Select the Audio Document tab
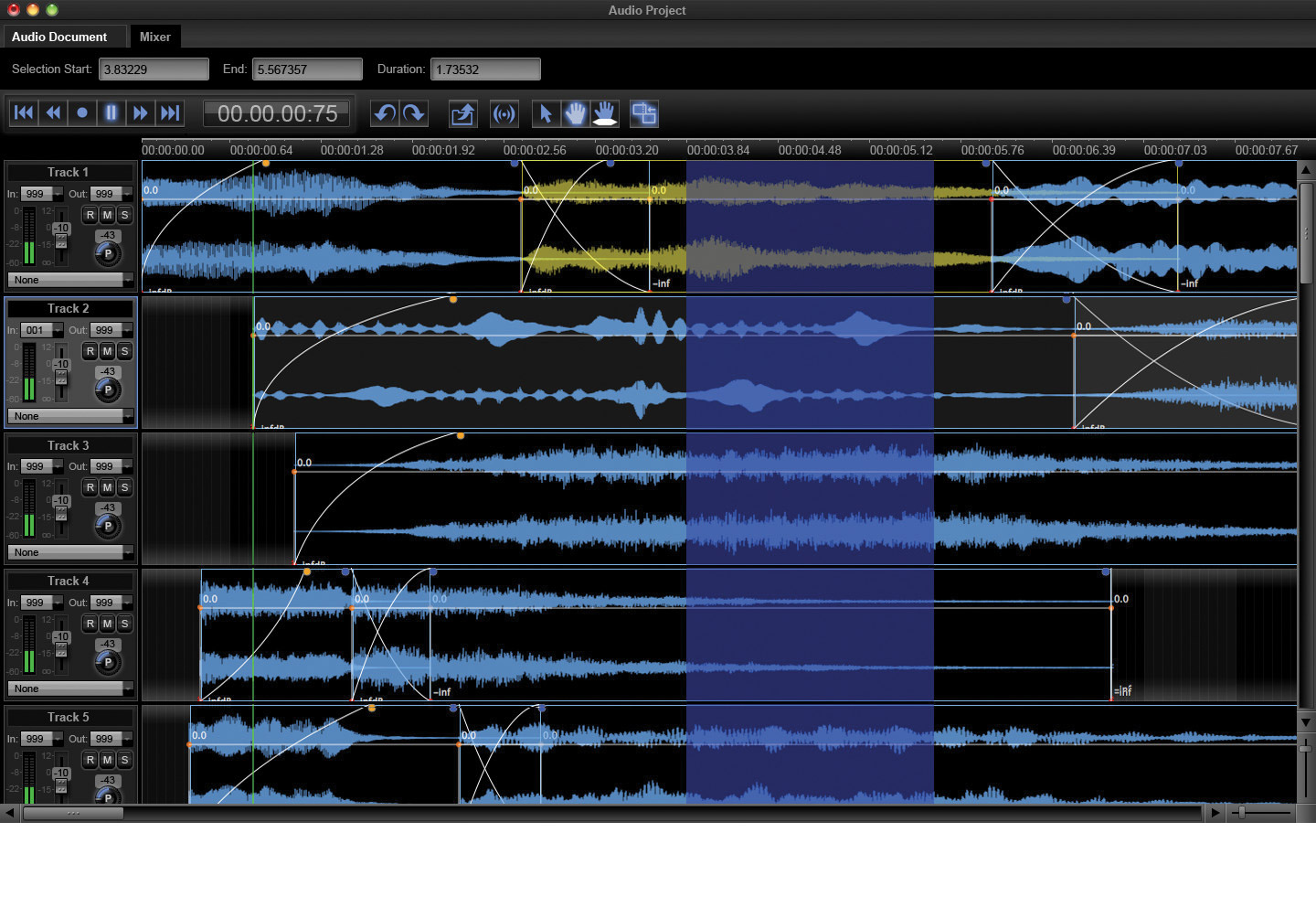1316x918 pixels. pyautogui.click(x=59, y=37)
